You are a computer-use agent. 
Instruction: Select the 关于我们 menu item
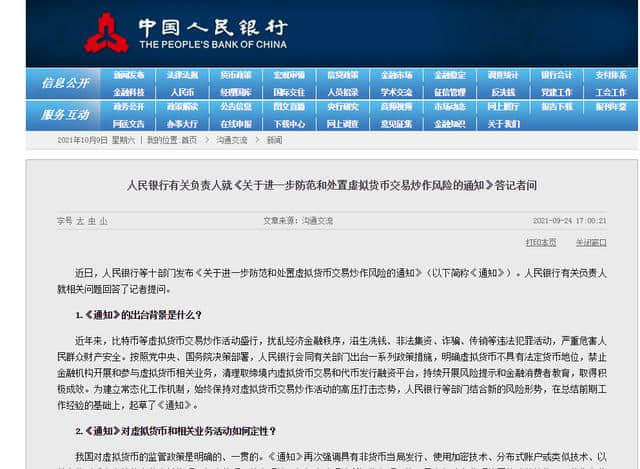(503, 124)
